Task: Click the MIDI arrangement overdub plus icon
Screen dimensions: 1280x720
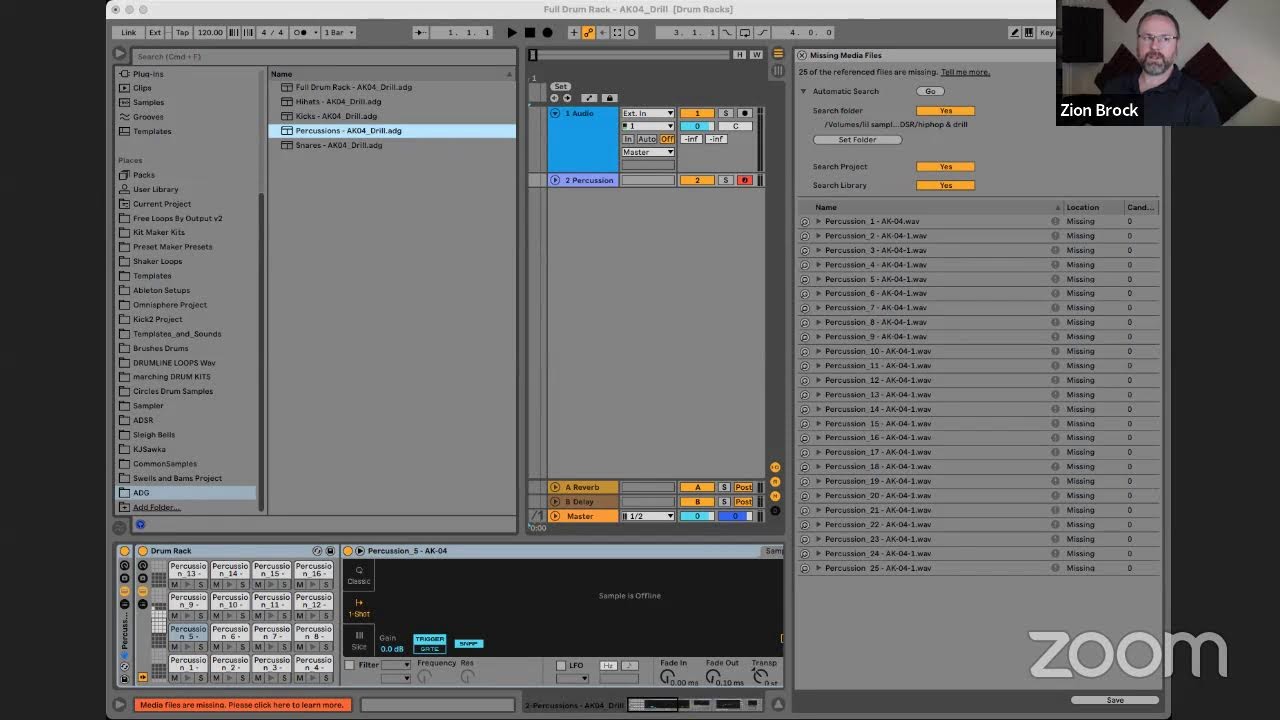Action: coord(574,32)
